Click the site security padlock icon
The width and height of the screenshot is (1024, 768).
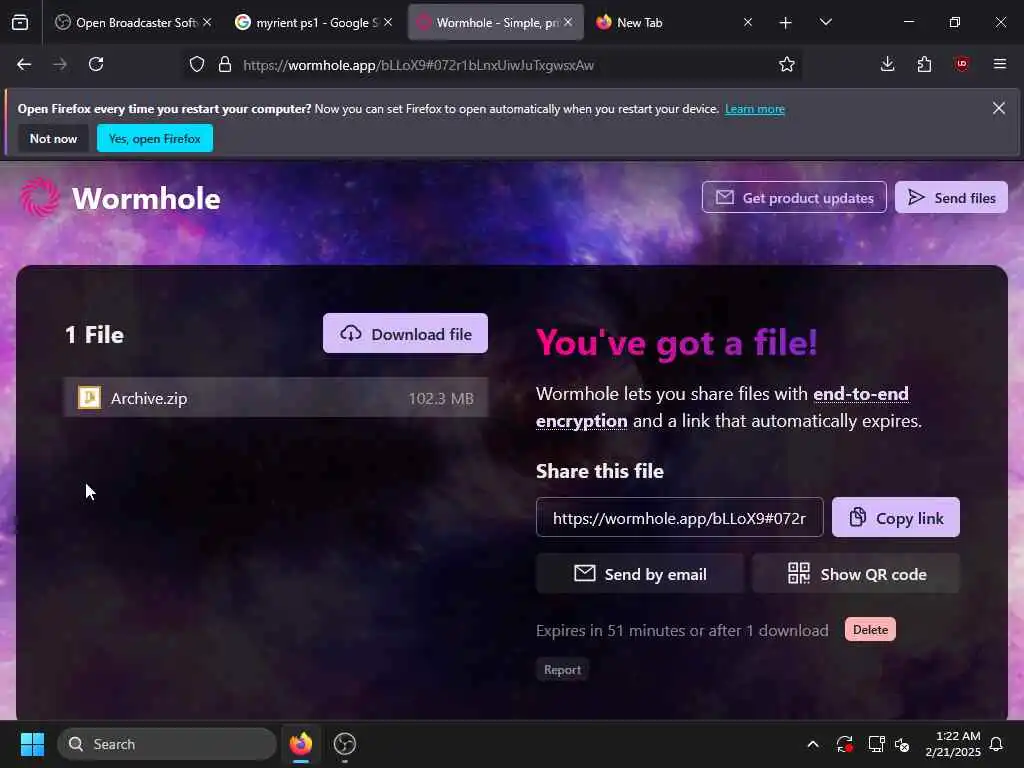pyautogui.click(x=225, y=64)
